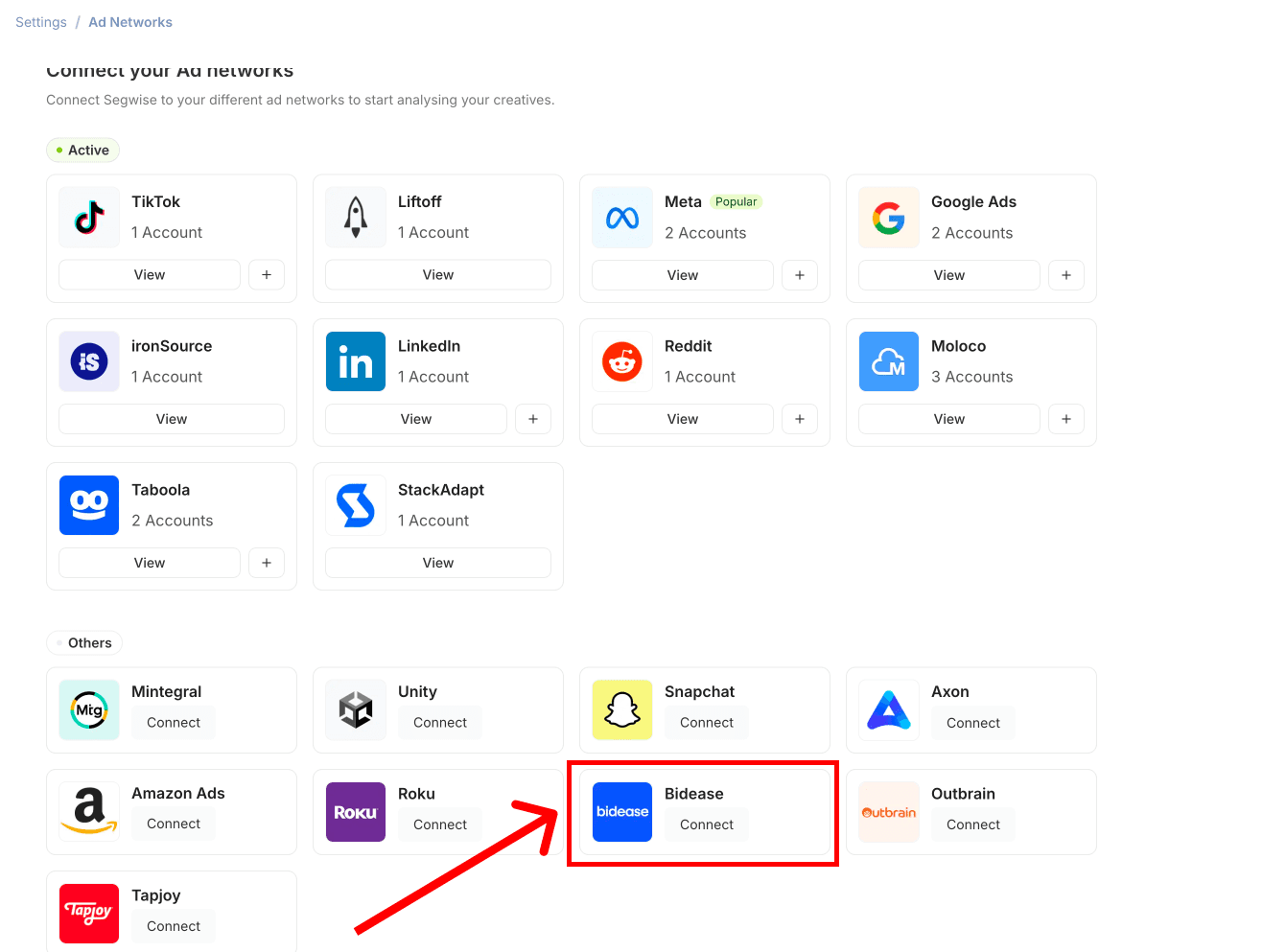Viewport: 1263px width, 952px height.
Task: Add another Reddit account with plus
Action: [800, 419]
